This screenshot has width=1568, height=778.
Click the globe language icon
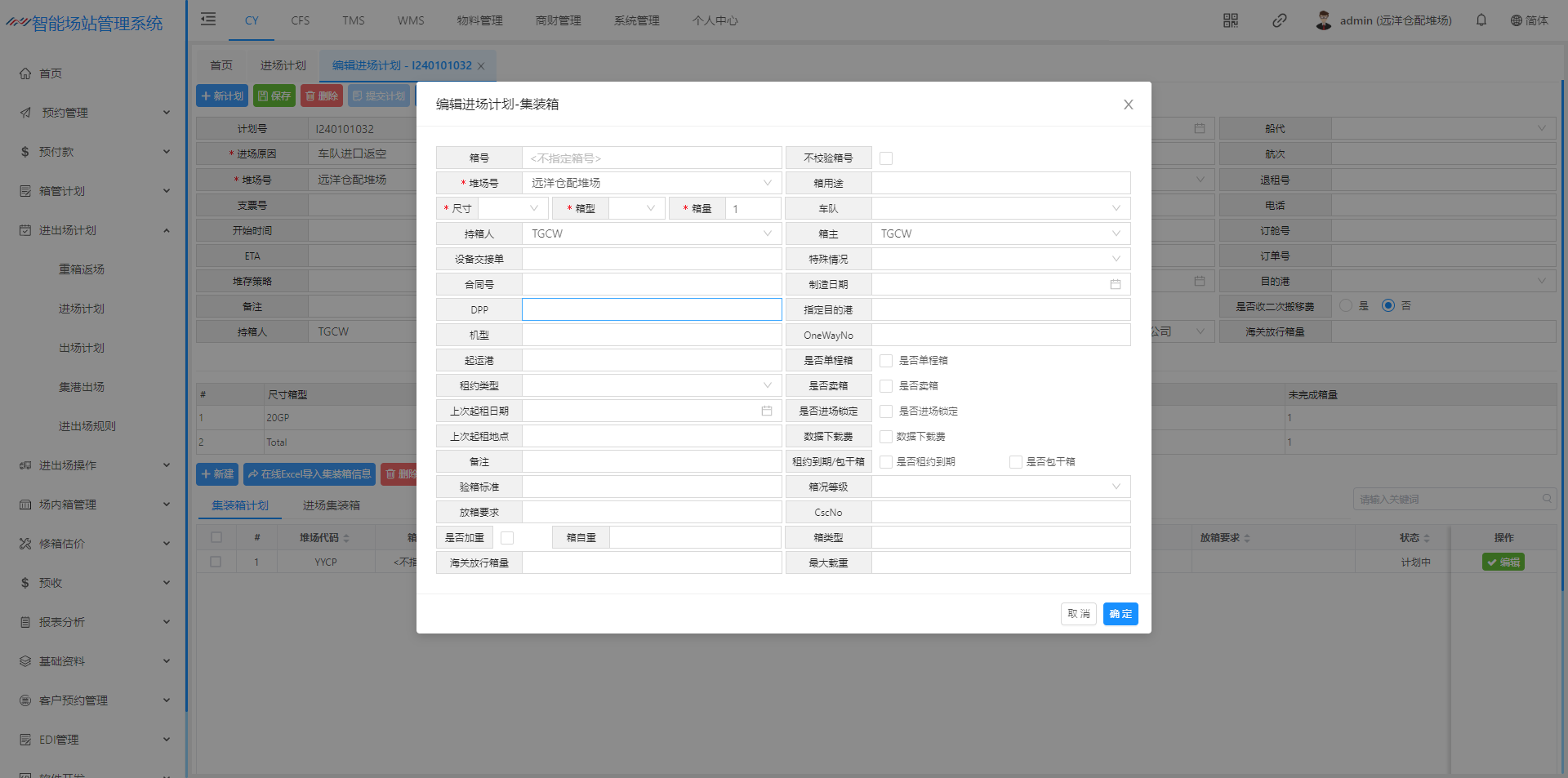tap(1516, 20)
